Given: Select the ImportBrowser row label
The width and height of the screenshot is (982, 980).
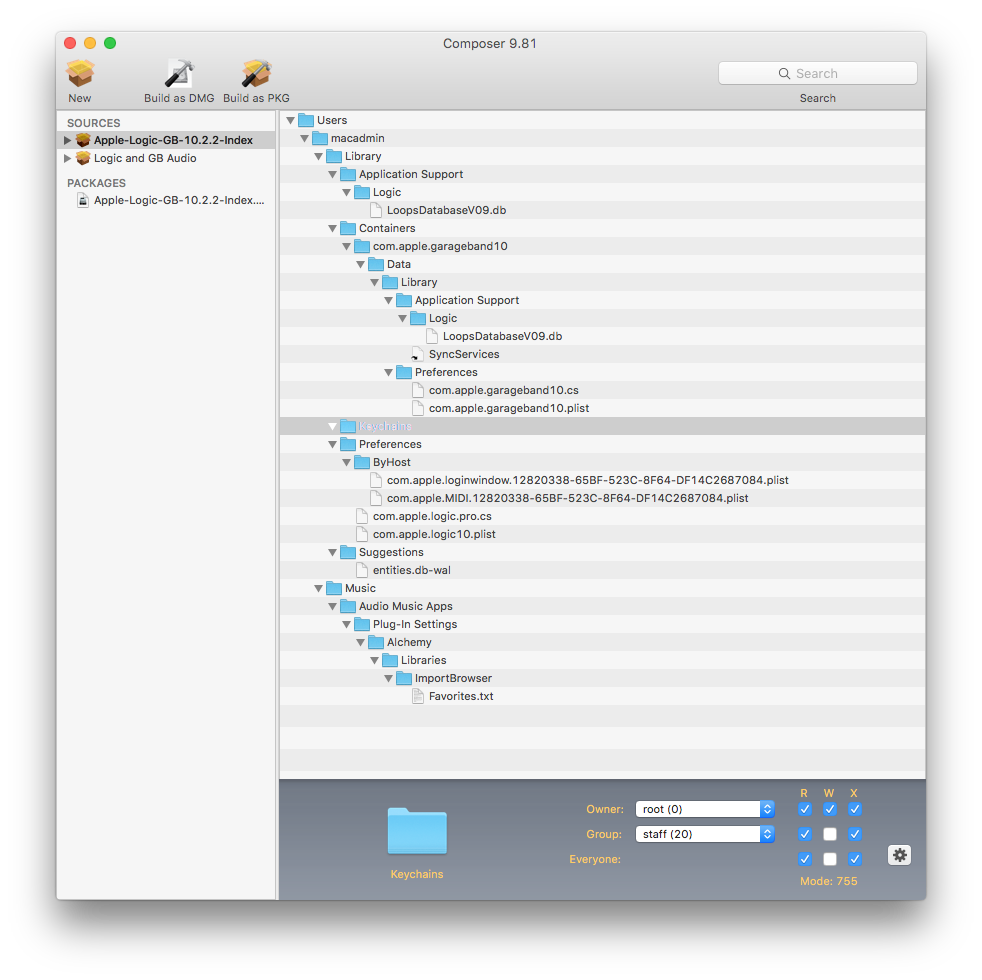Looking at the screenshot, I should pos(453,679).
